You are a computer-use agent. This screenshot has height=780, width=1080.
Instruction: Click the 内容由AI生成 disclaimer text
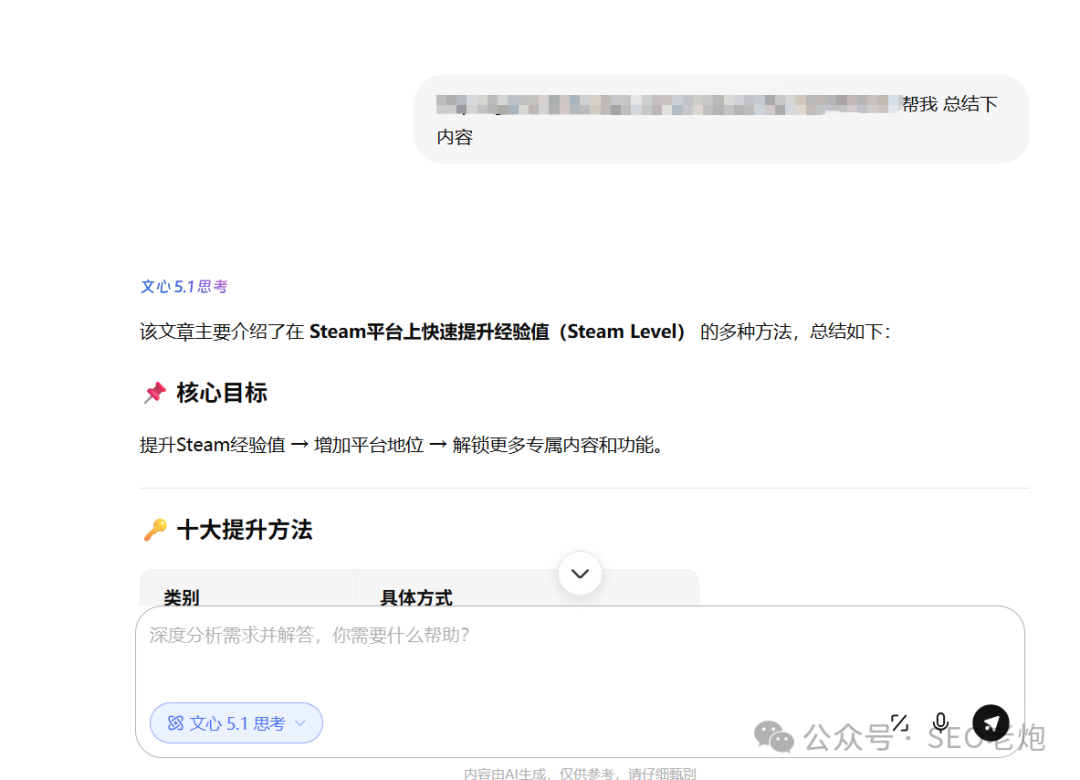(580, 773)
